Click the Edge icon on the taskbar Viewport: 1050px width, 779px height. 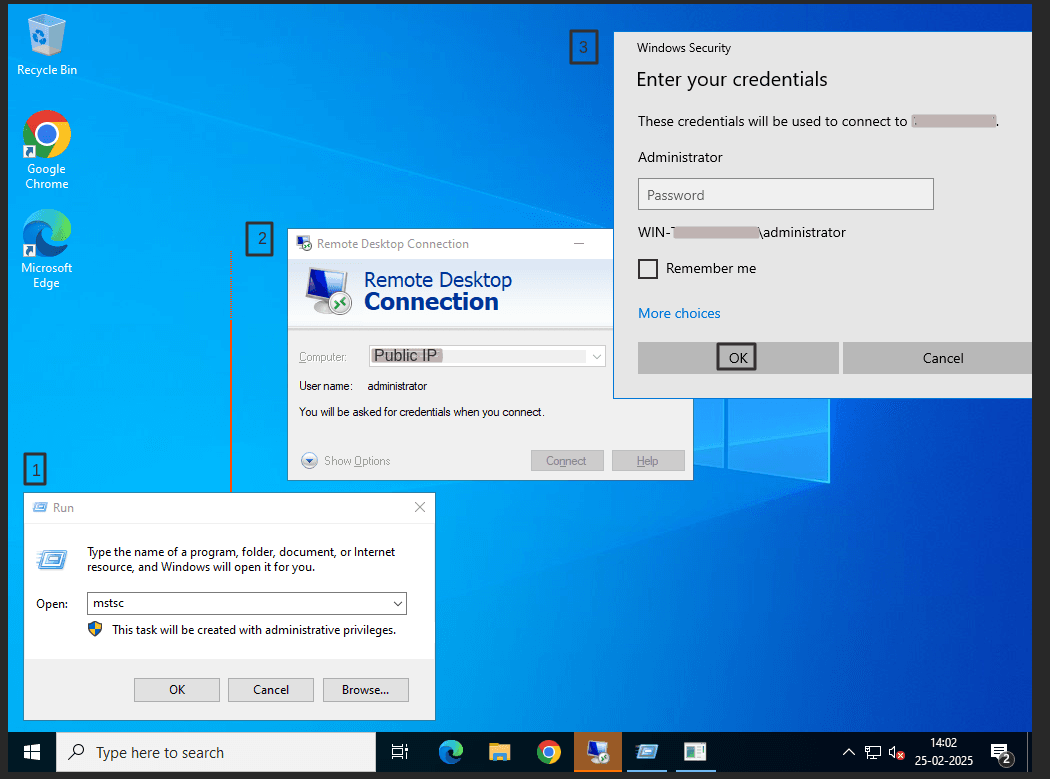[450, 751]
